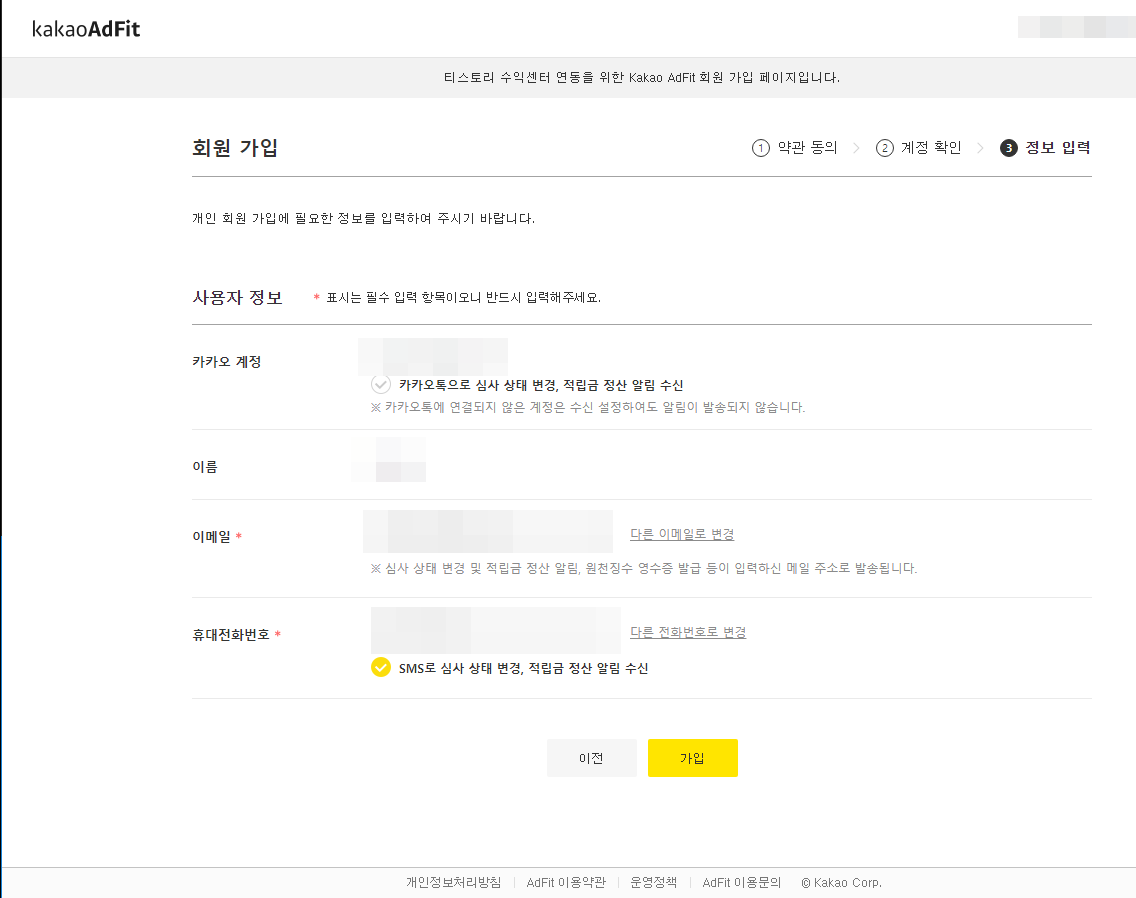1136x898 pixels.
Task: Click the 다른 이메일로 변경 link
Action: coord(682,534)
